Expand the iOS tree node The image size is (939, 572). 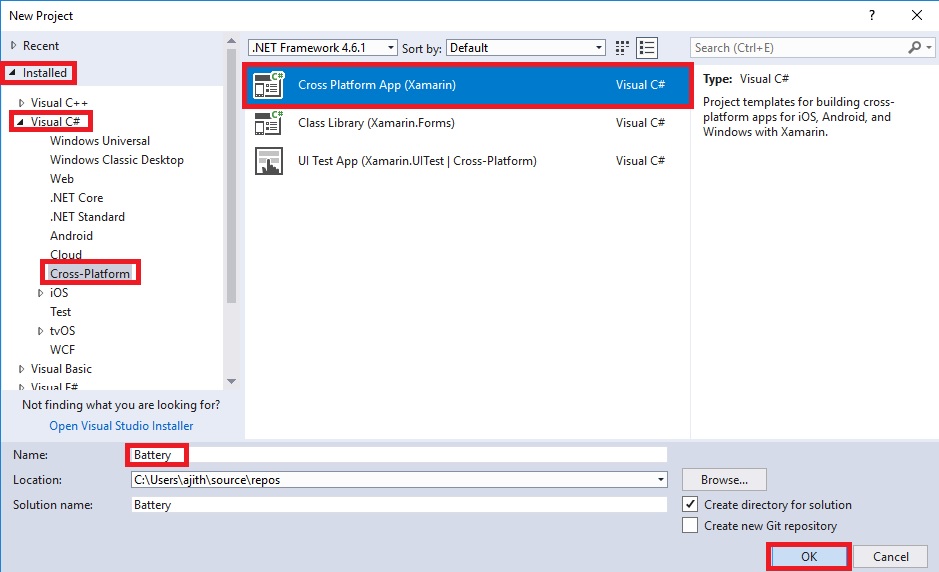[40, 293]
